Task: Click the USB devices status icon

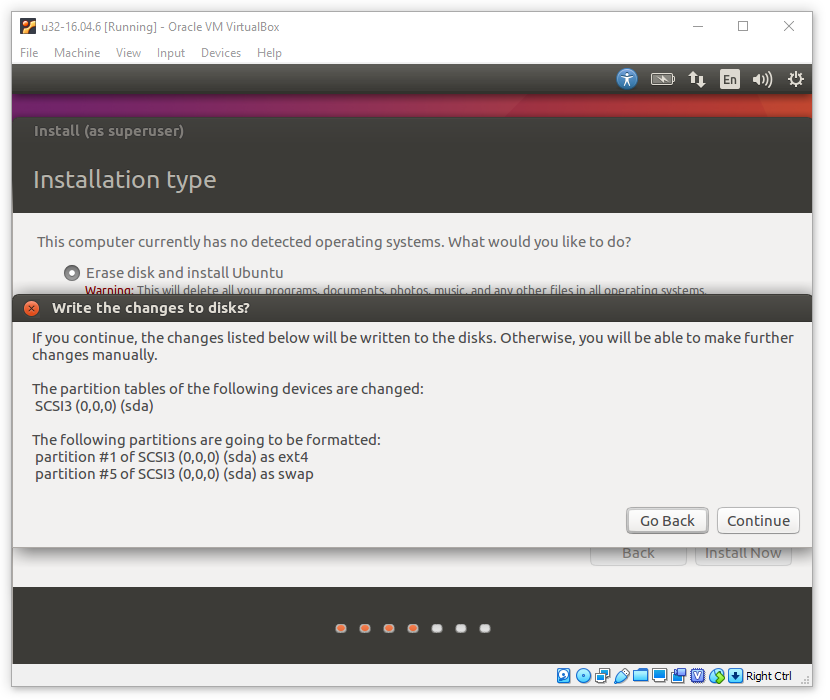Action: [622, 676]
